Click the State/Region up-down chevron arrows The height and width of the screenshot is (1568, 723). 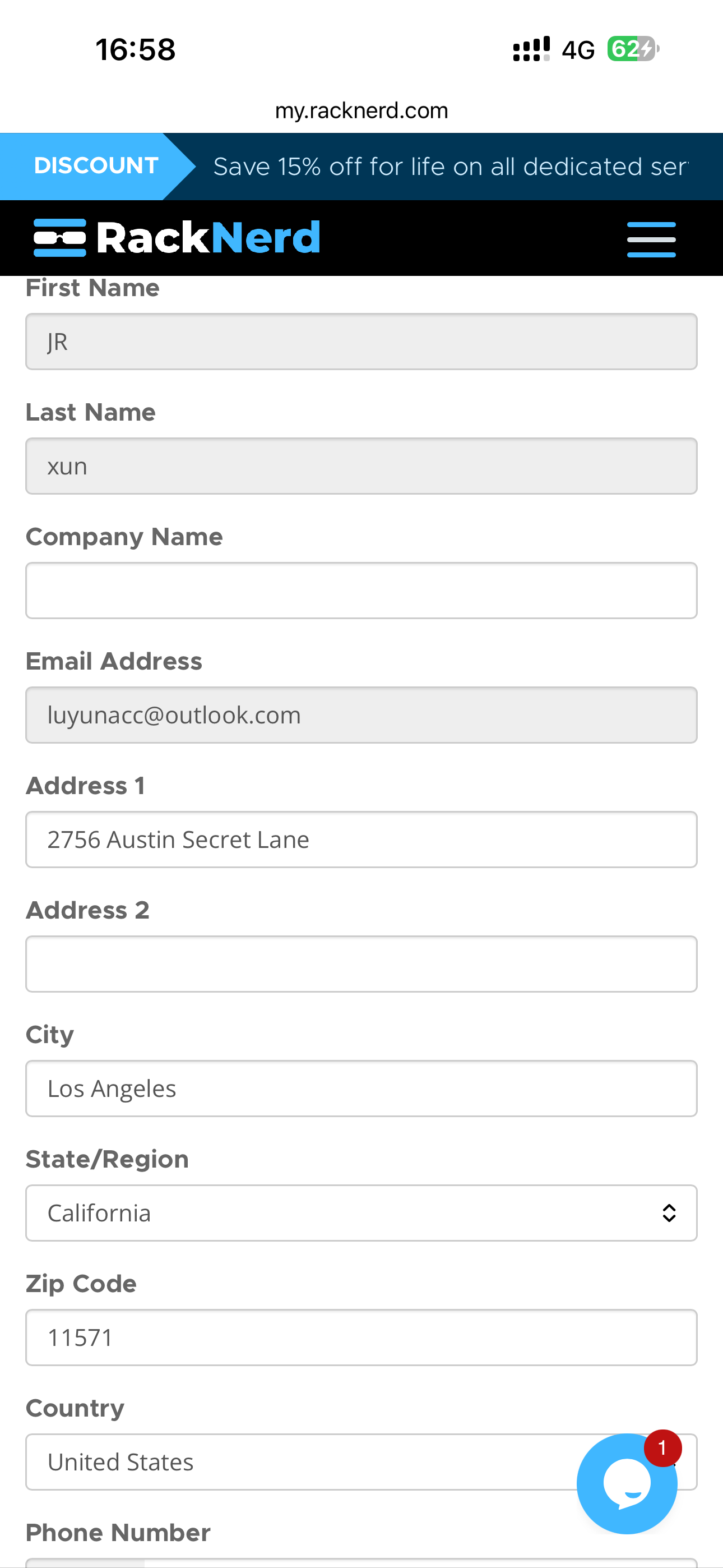click(x=669, y=1213)
